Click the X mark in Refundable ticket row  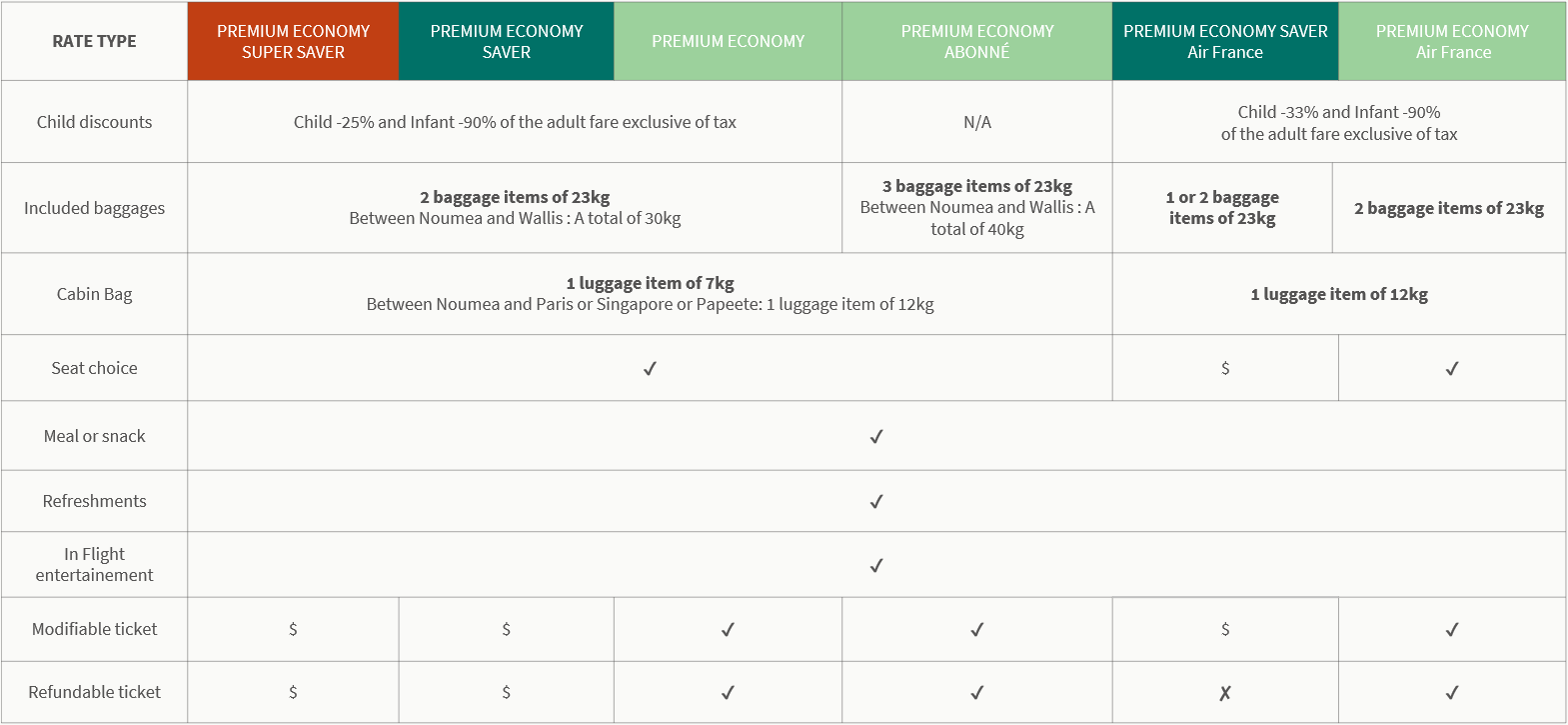pos(1225,692)
